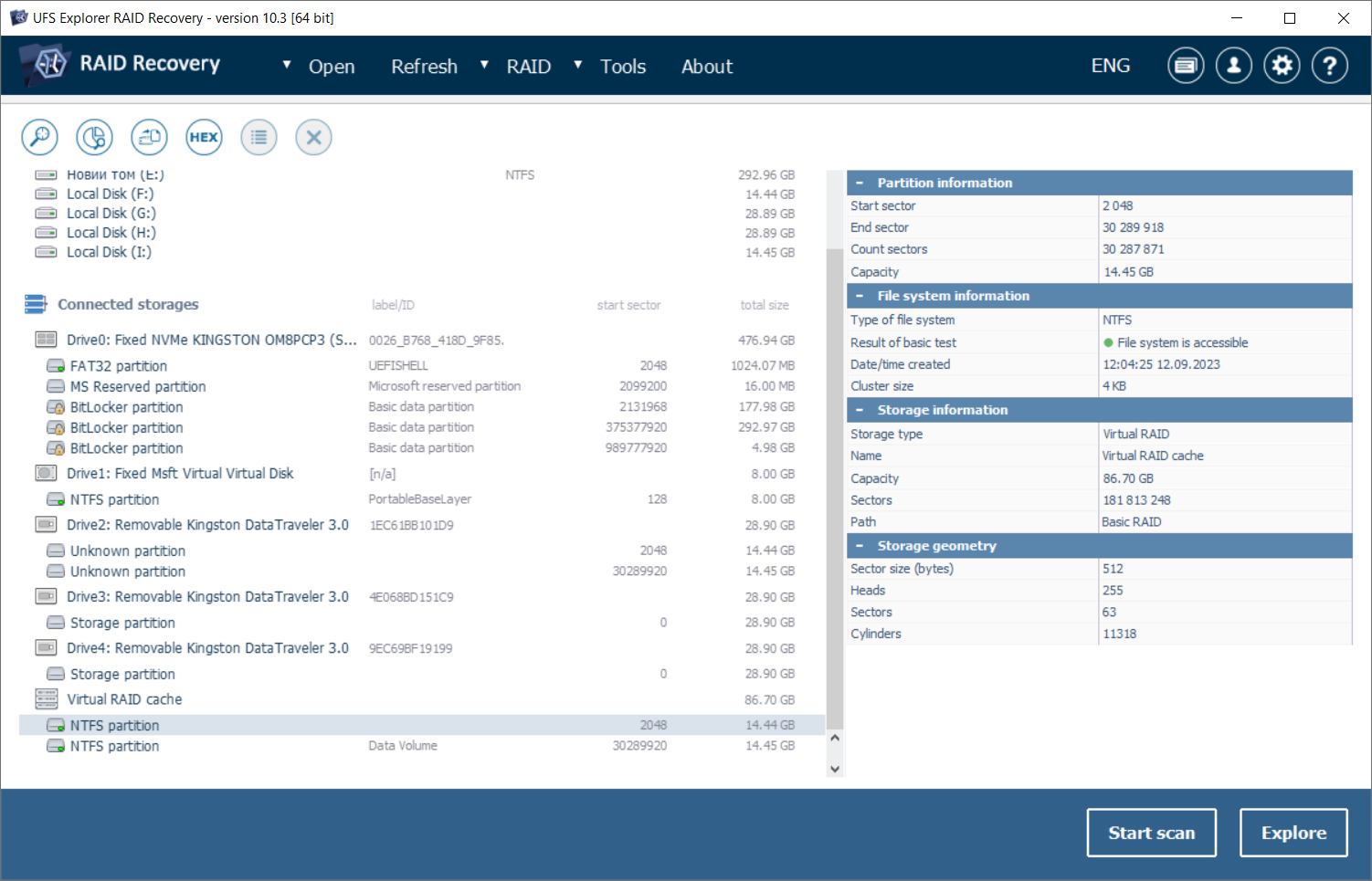Click the storage list scroll-down arrow
The width and height of the screenshot is (1372, 881).
834,769
